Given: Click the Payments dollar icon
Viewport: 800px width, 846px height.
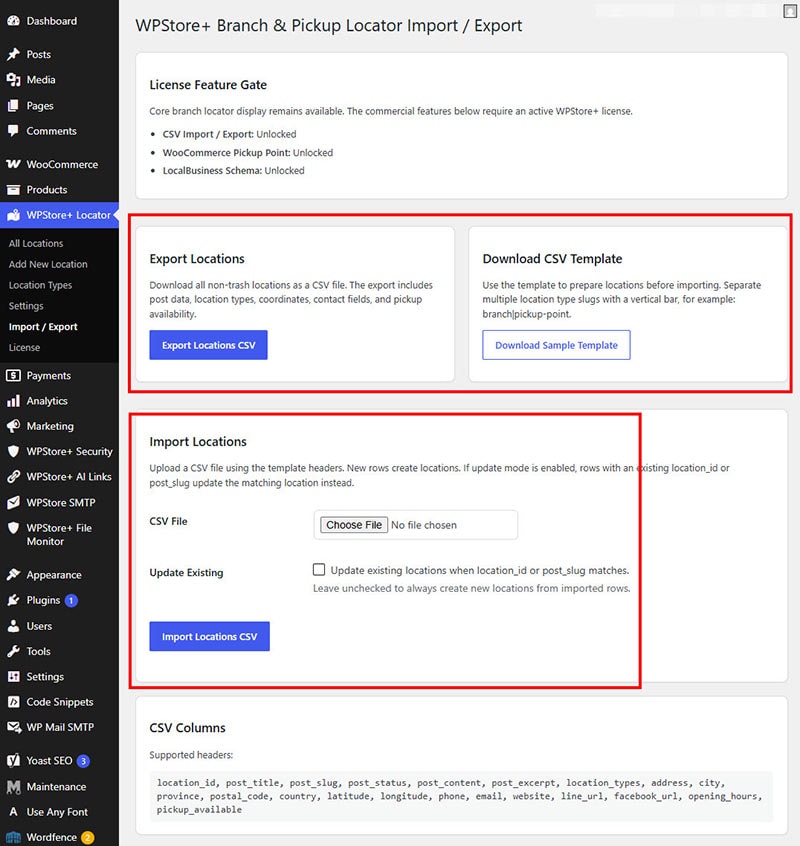Looking at the screenshot, I should coord(13,376).
